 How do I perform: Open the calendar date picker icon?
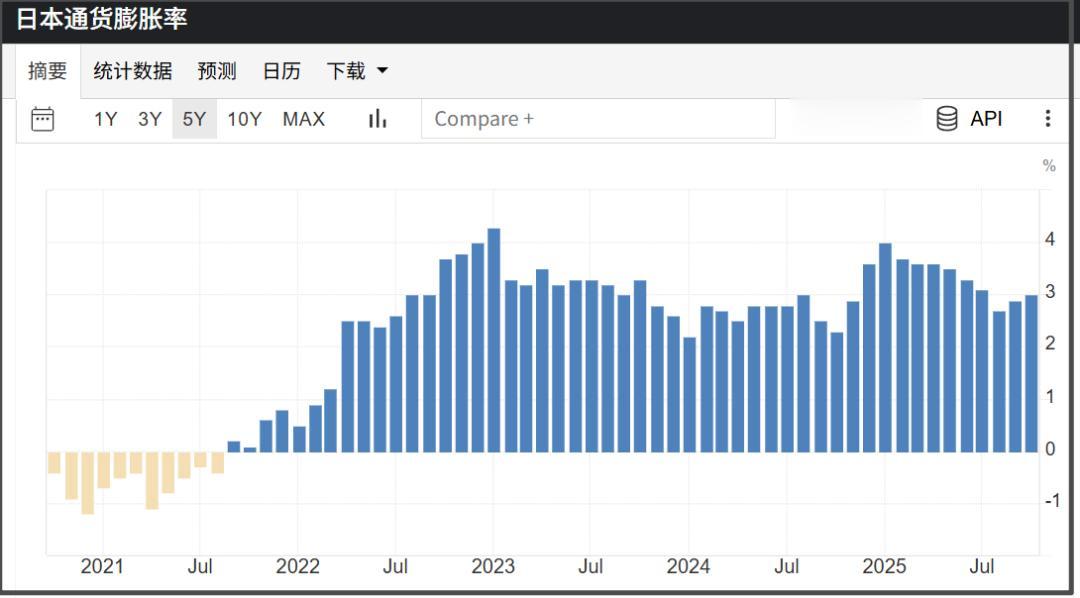click(x=42, y=118)
